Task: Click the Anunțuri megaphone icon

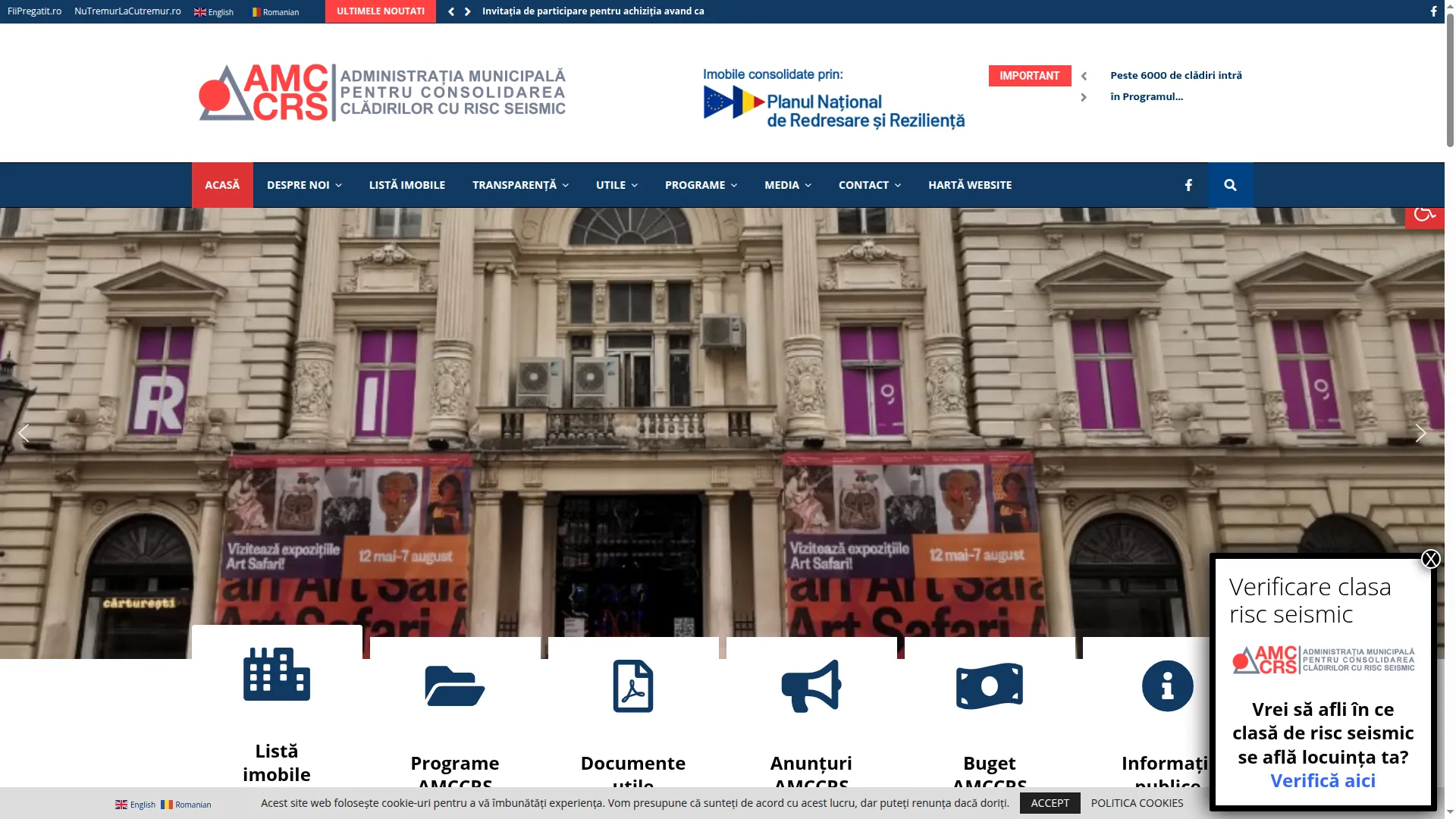Action: click(811, 686)
